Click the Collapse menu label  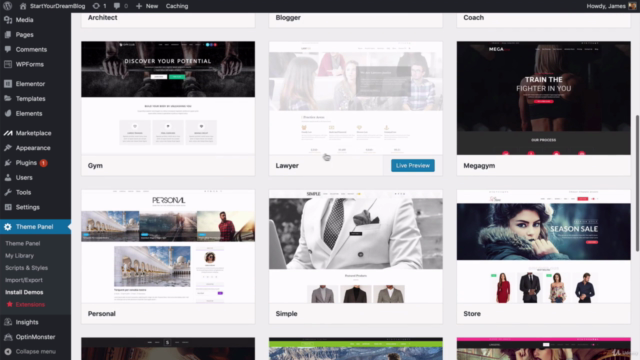36,351
